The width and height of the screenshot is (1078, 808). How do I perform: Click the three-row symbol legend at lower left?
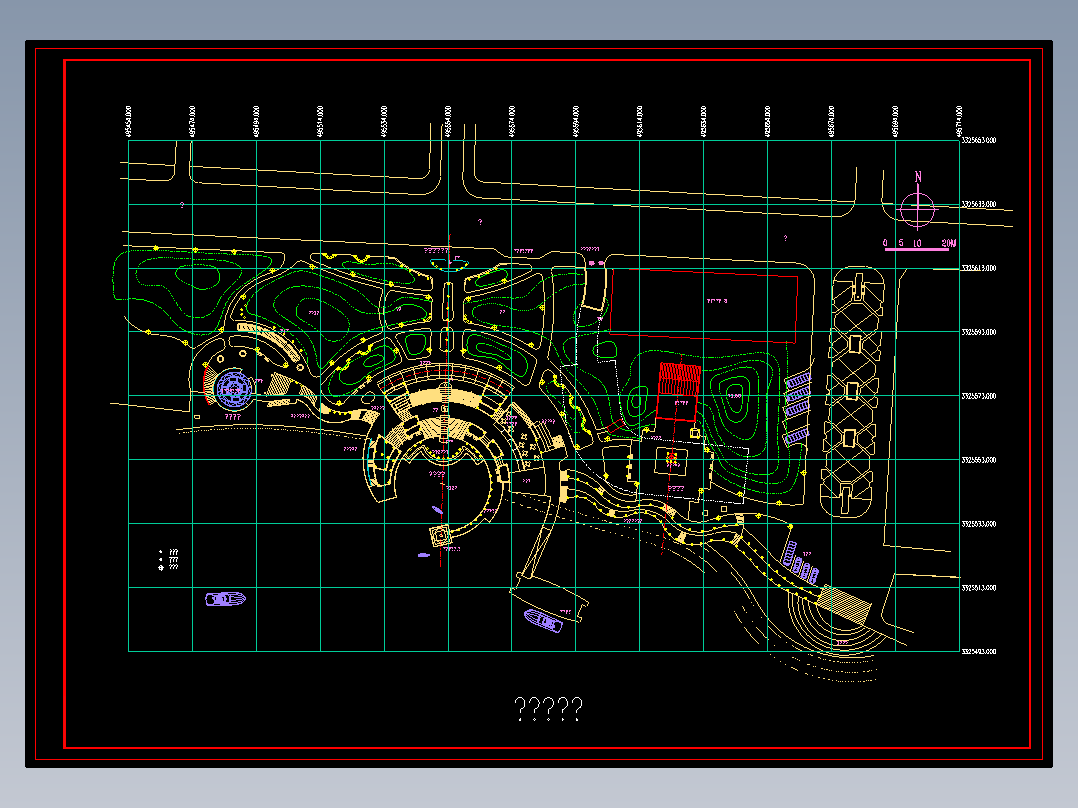tap(169, 560)
